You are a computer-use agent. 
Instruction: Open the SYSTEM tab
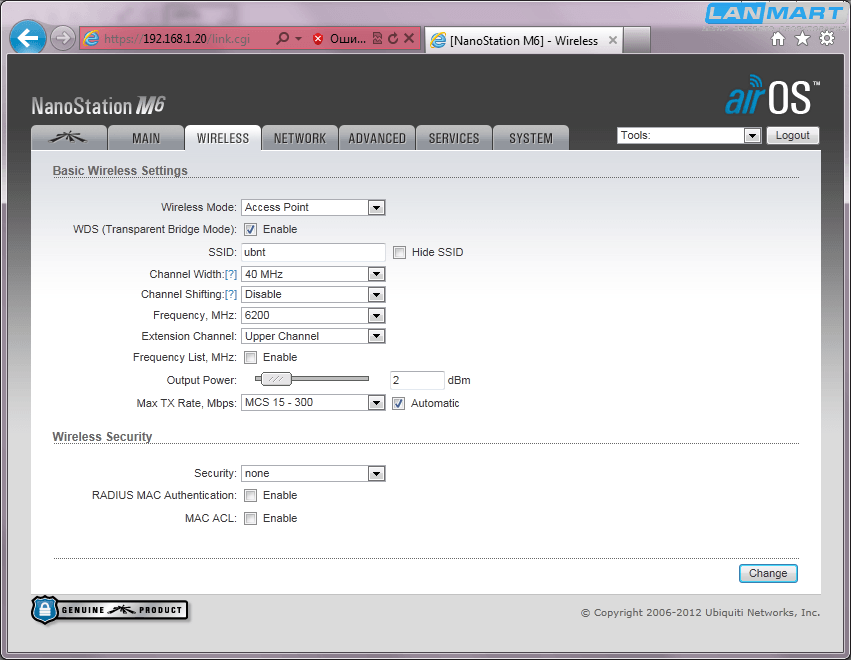point(531,138)
